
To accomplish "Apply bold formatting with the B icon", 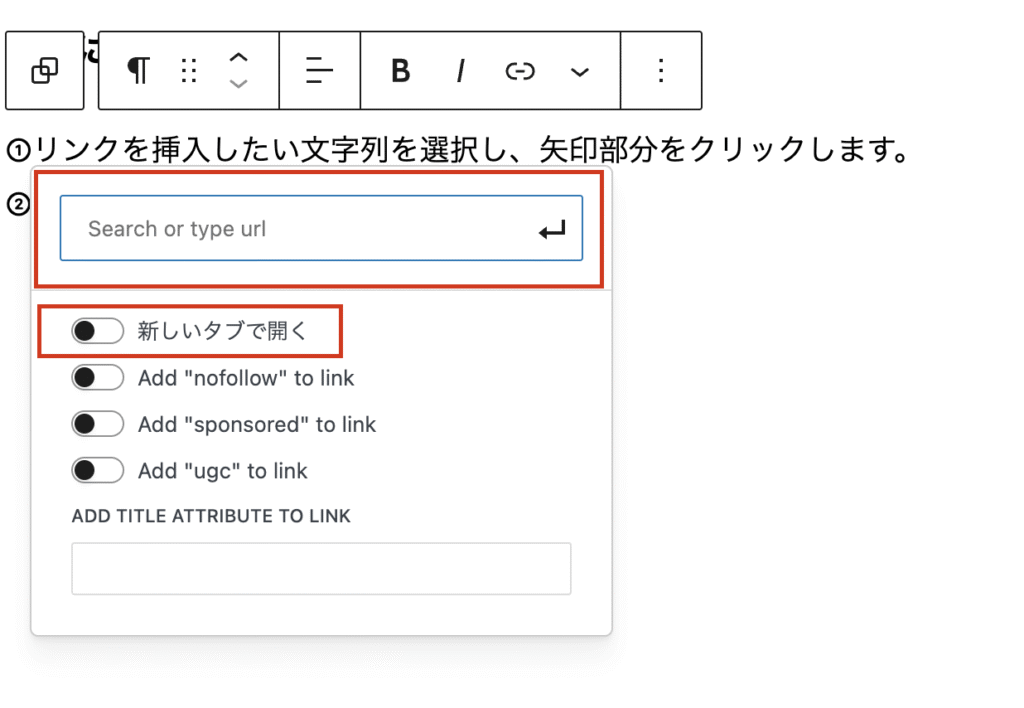I will [400, 70].
